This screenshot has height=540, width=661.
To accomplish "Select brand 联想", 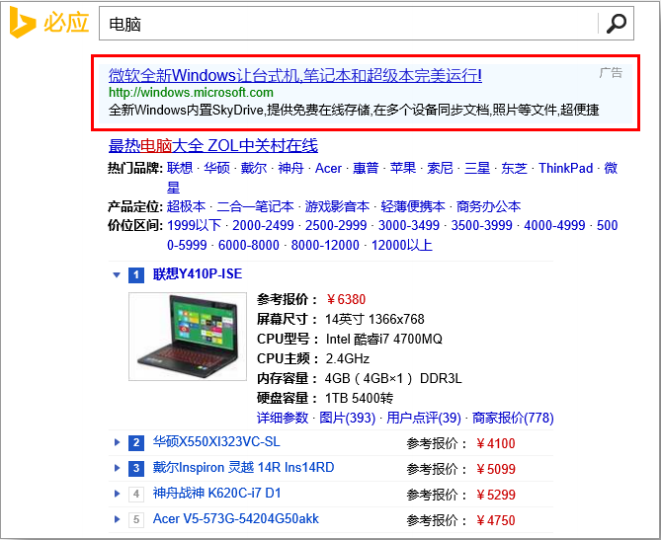I will coord(180,168).
